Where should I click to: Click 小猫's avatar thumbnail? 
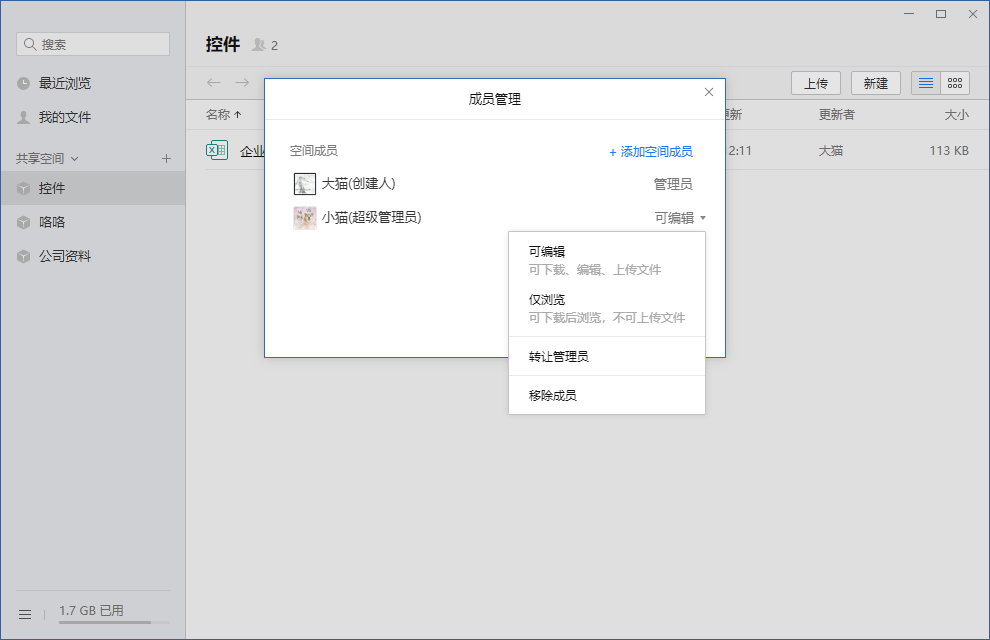click(x=305, y=218)
